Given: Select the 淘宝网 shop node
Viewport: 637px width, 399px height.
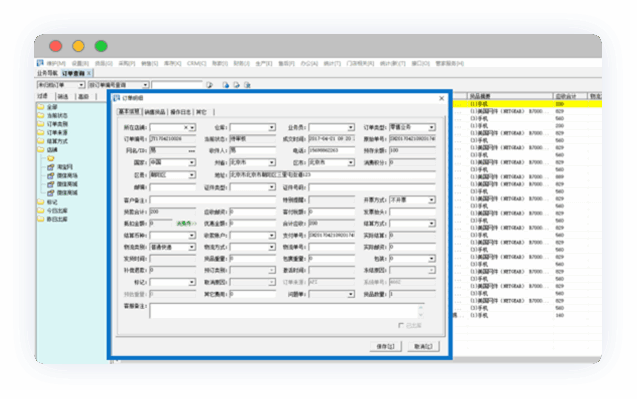Looking at the screenshot, I should (65, 167).
